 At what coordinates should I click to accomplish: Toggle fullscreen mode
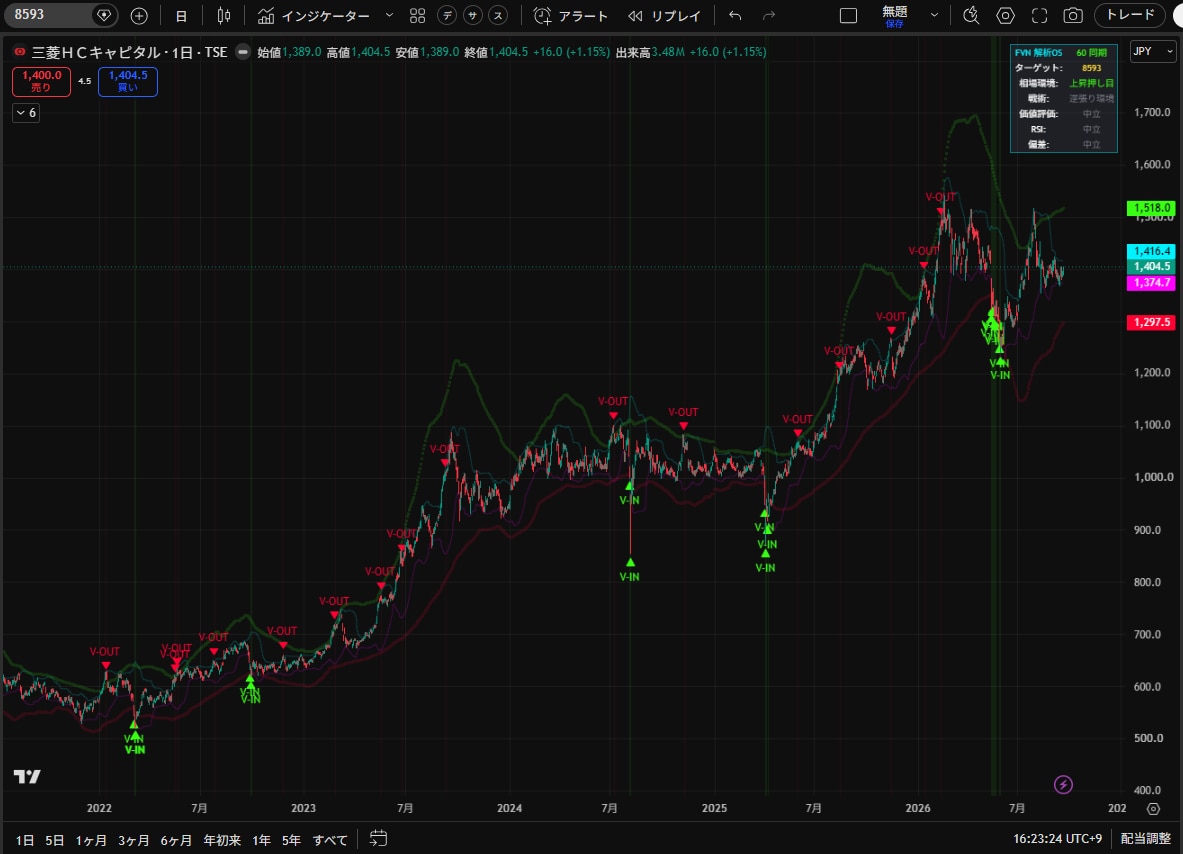(x=1039, y=16)
